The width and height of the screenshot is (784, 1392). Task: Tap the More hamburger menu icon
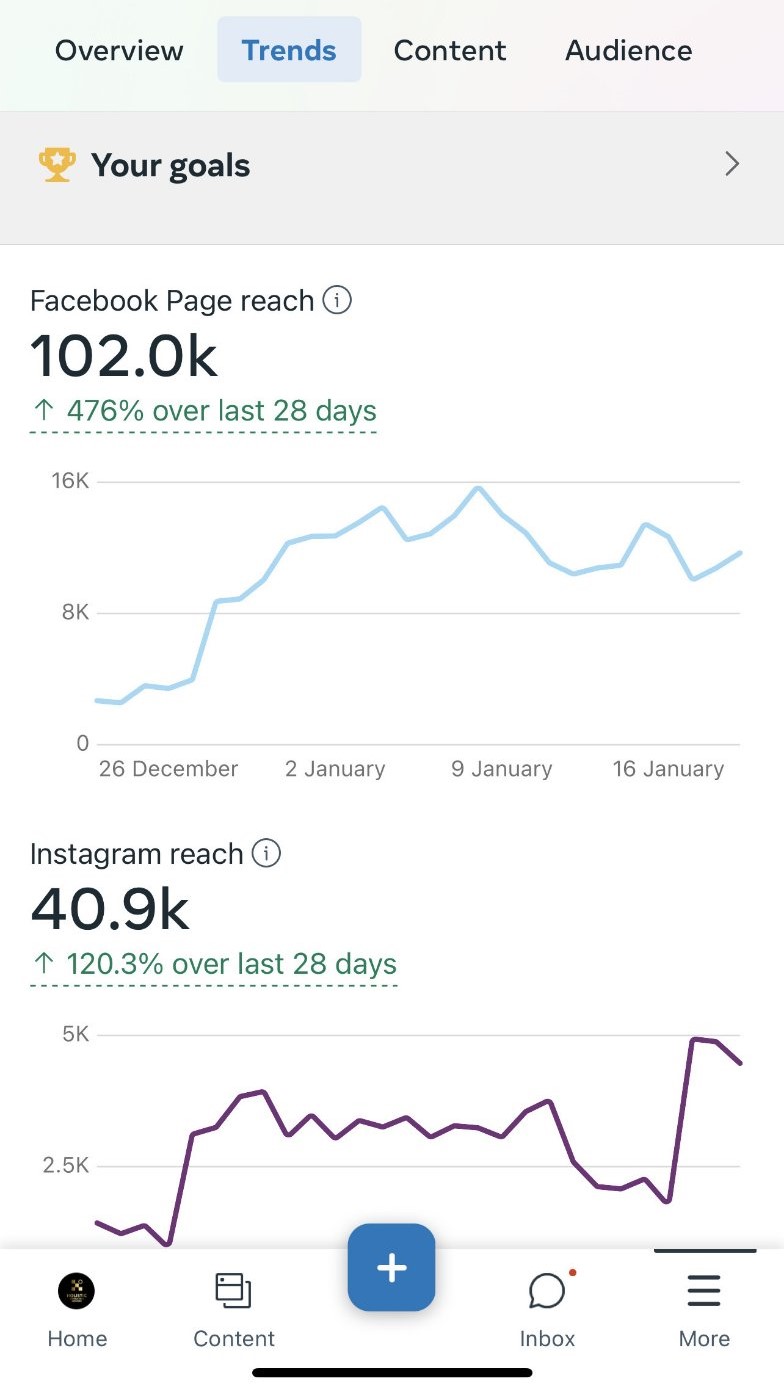(x=704, y=1291)
